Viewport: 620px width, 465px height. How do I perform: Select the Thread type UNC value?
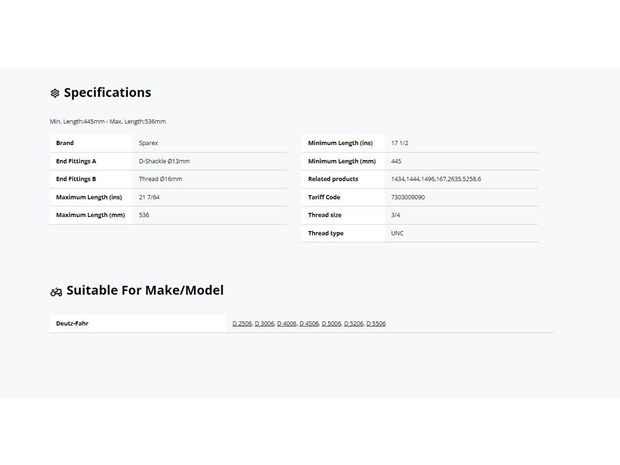point(397,233)
